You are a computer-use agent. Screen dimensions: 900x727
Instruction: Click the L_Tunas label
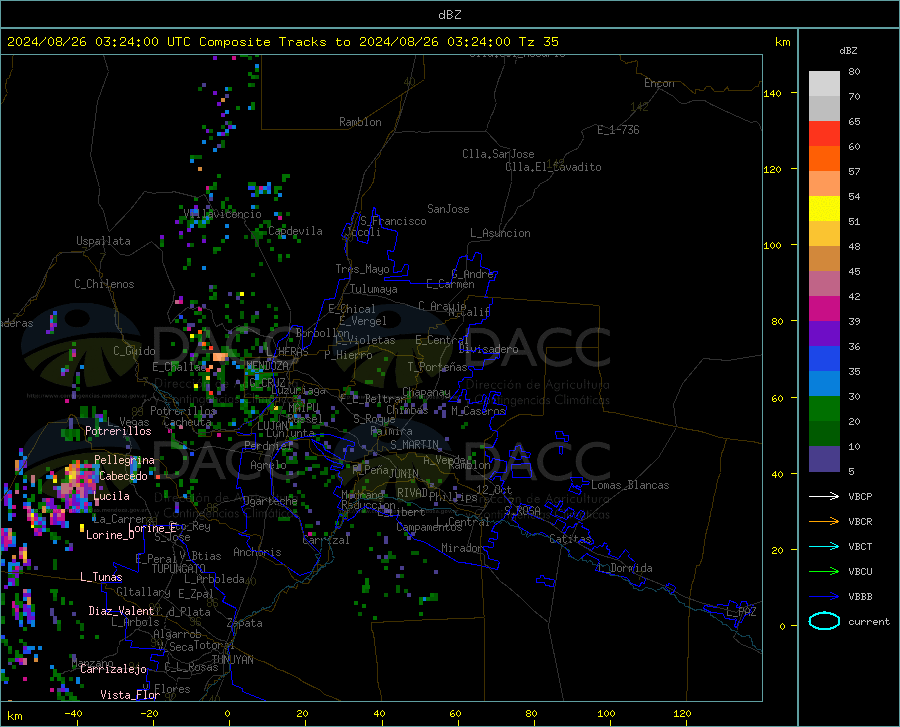pyautogui.click(x=101, y=577)
